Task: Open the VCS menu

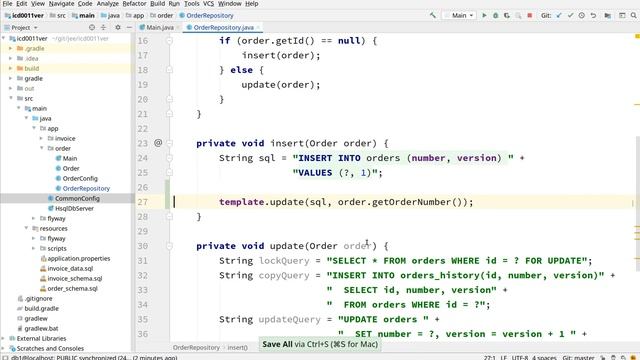Action: coord(209,4)
